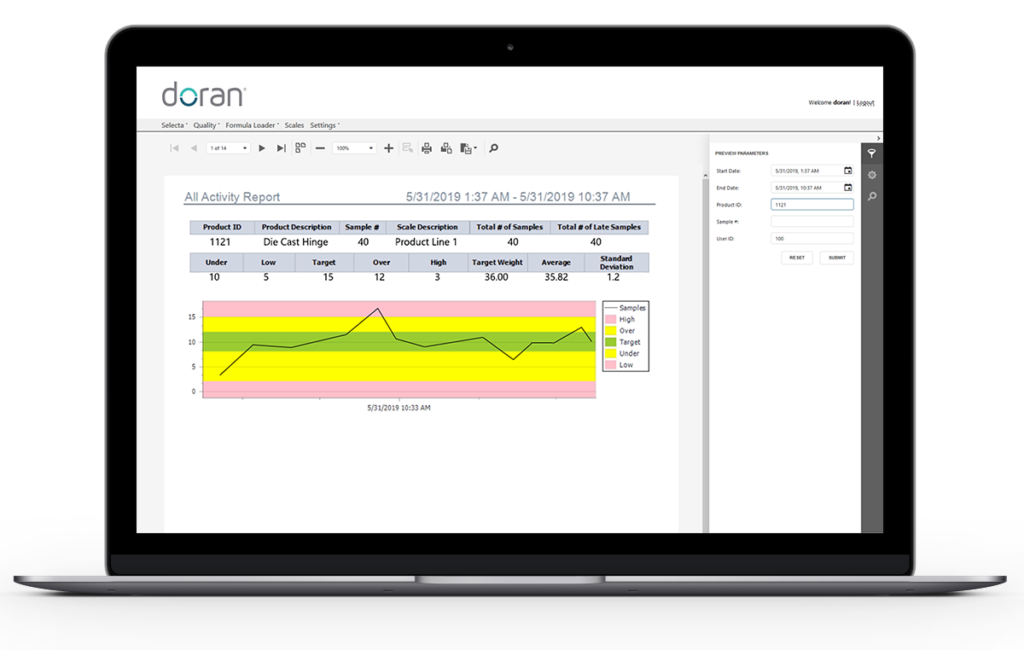The image size is (1024, 650).
Task: Toggle multi-page view mode icon
Action: (300, 148)
